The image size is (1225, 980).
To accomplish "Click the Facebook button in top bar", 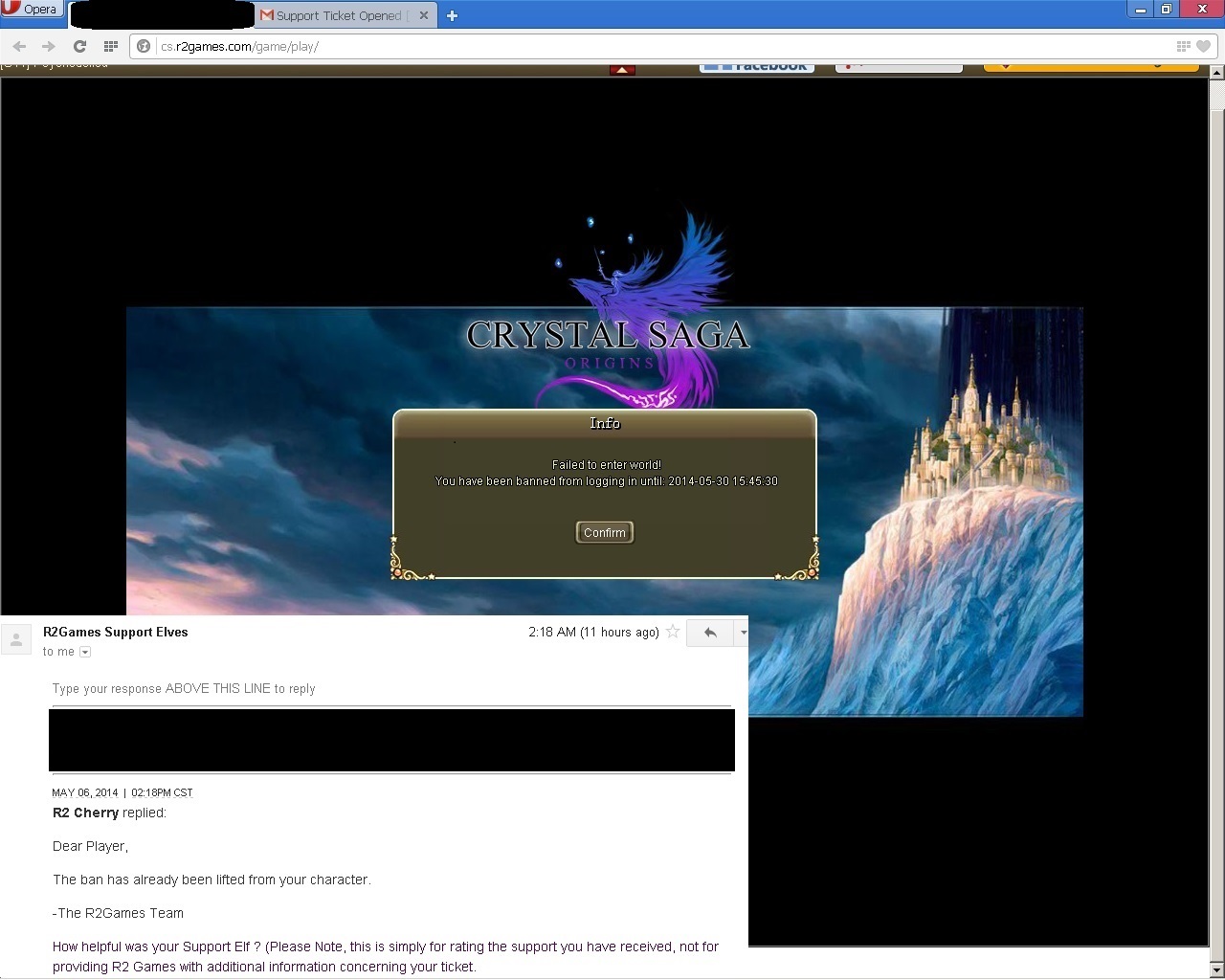I will [756, 66].
